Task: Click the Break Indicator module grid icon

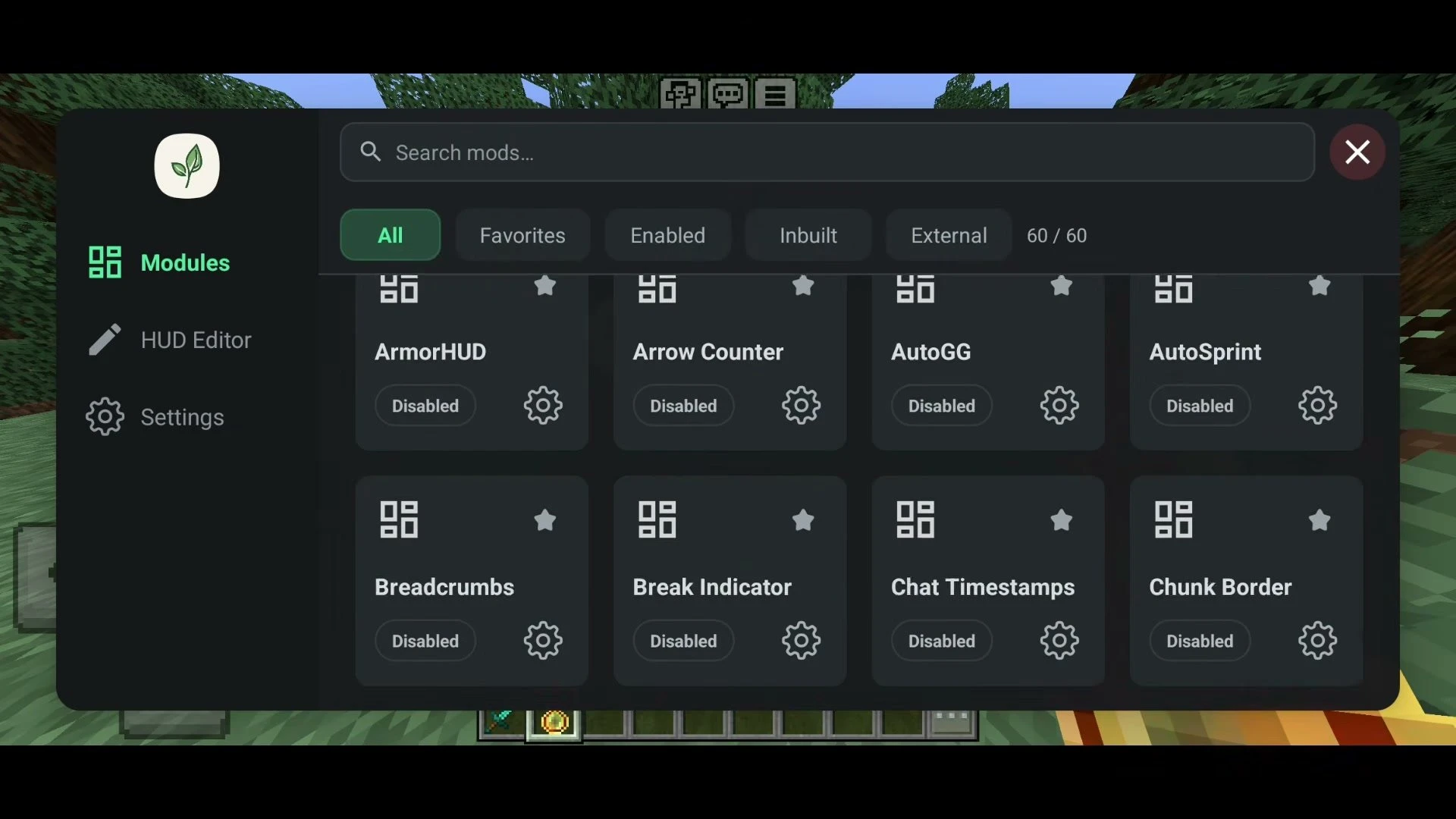Action: click(657, 519)
